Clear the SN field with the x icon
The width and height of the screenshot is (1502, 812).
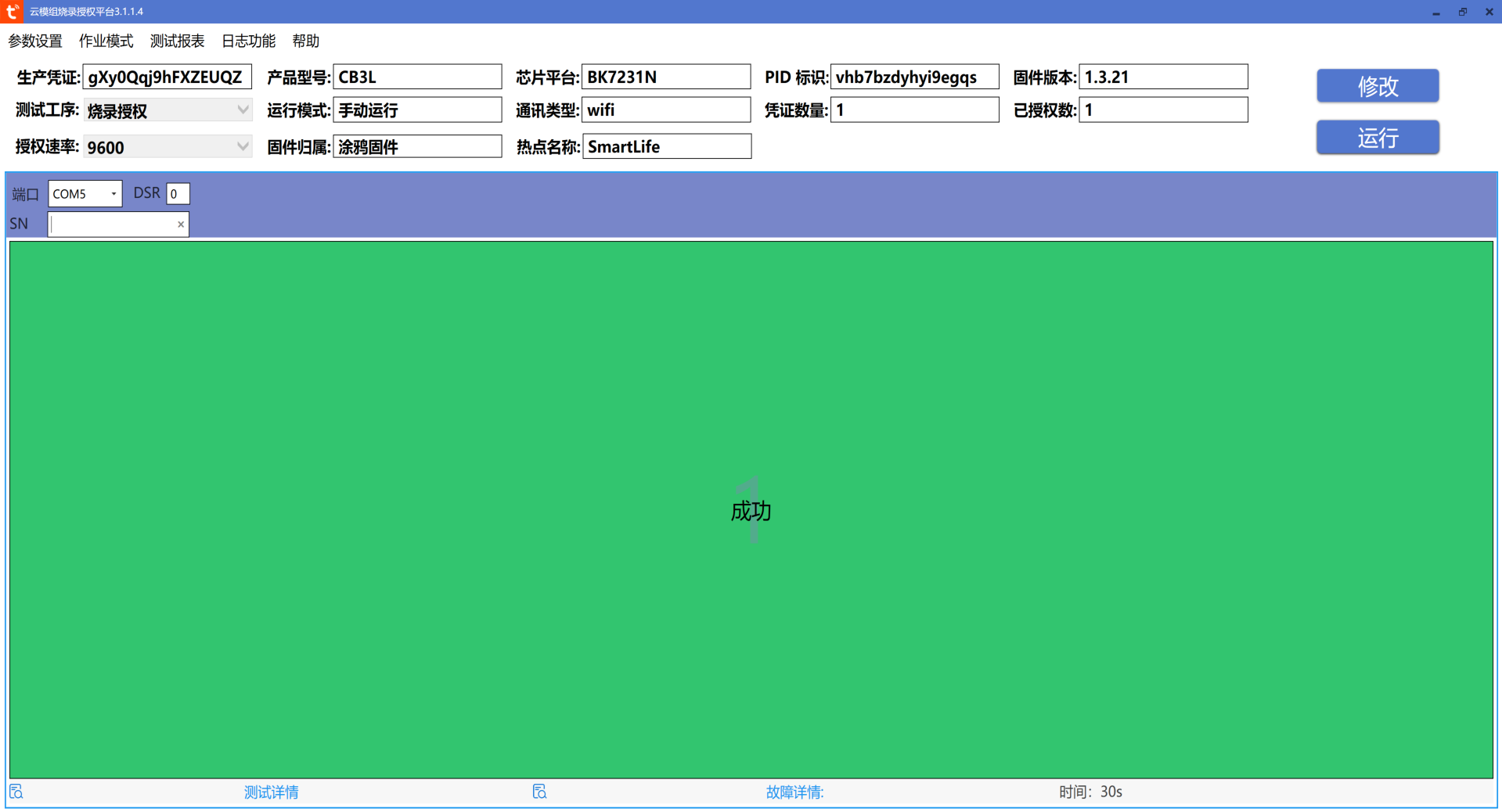coord(181,225)
